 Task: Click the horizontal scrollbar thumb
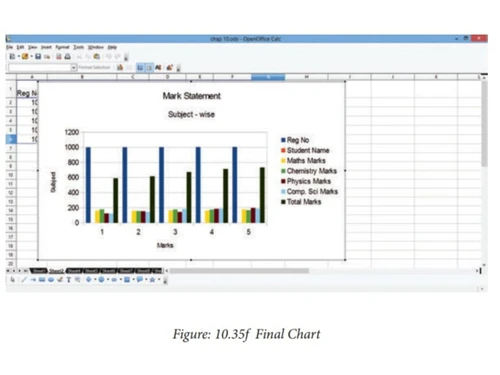239,271
